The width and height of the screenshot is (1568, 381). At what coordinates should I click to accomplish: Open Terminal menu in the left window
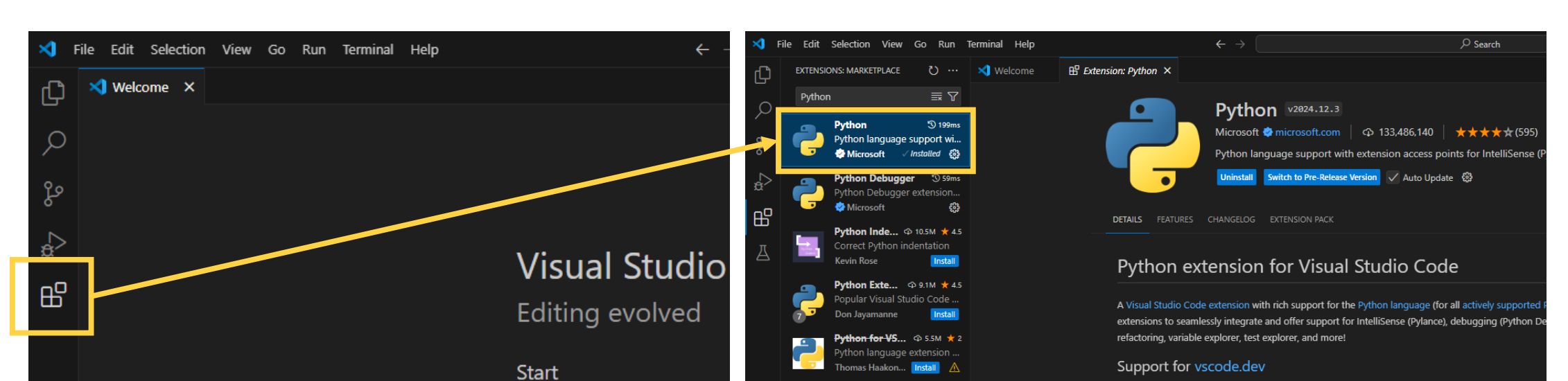pyautogui.click(x=368, y=49)
